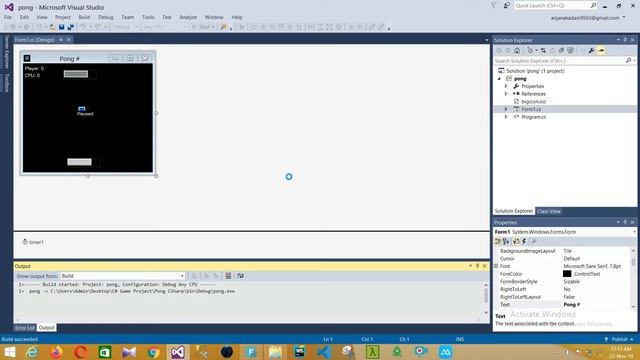Expand the References node

click(x=506, y=94)
